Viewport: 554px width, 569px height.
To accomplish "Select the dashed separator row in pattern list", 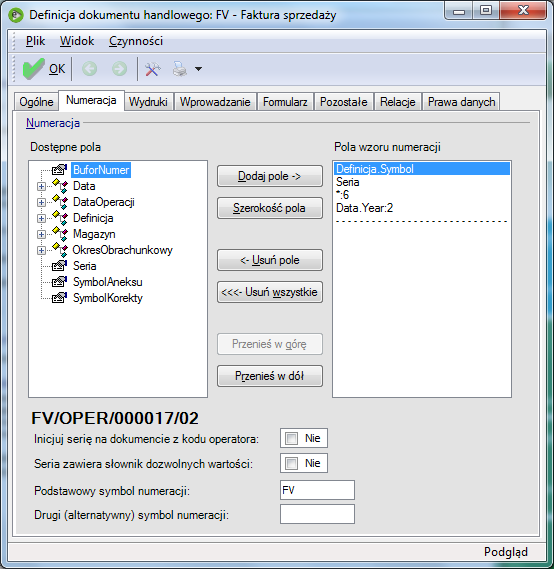I will [x=422, y=221].
